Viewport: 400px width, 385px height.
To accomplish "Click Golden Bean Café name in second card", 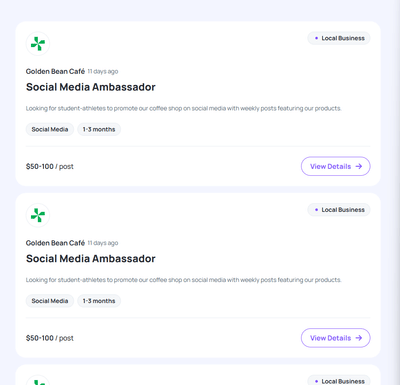I will 55,243.
